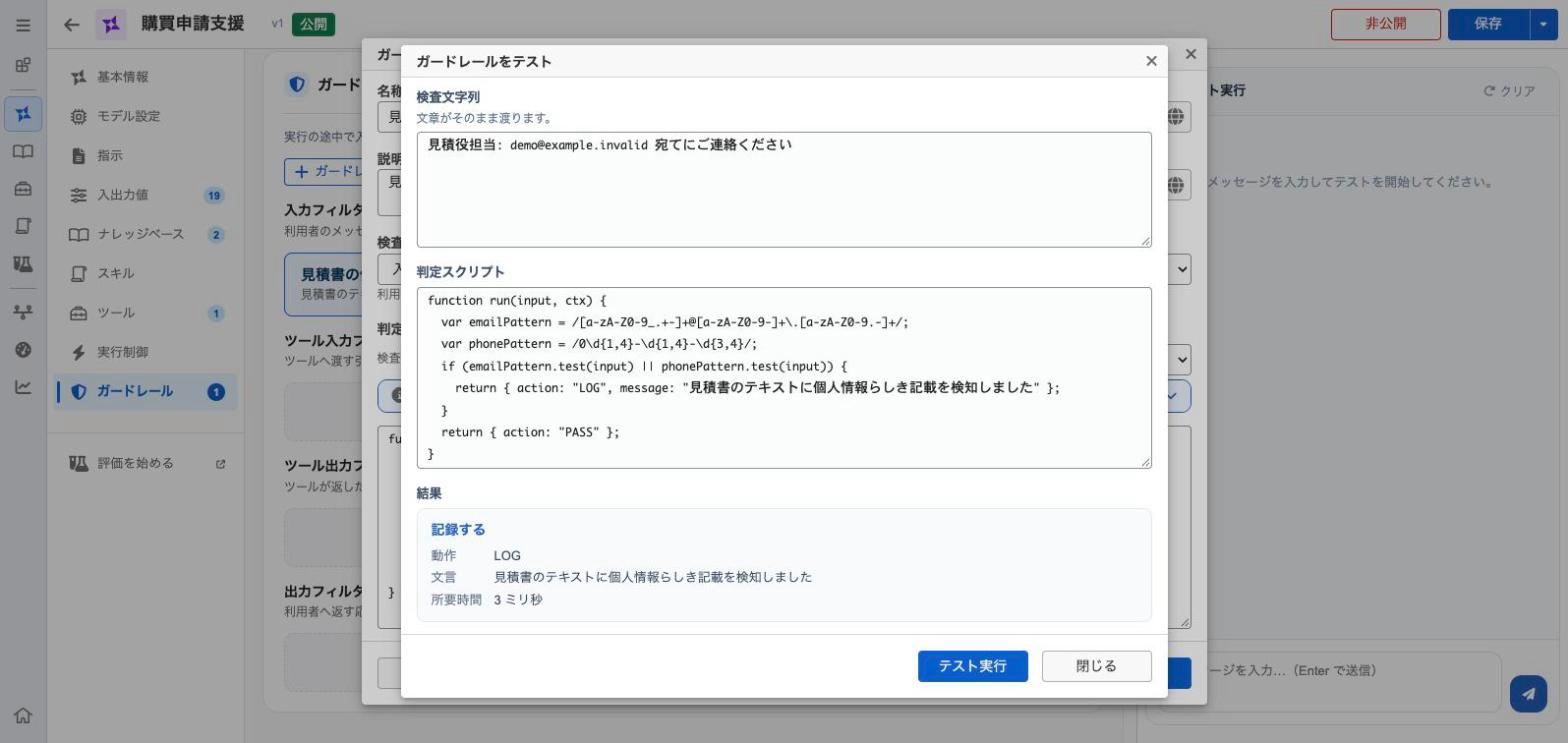Open the book icon in left rail

click(23, 151)
